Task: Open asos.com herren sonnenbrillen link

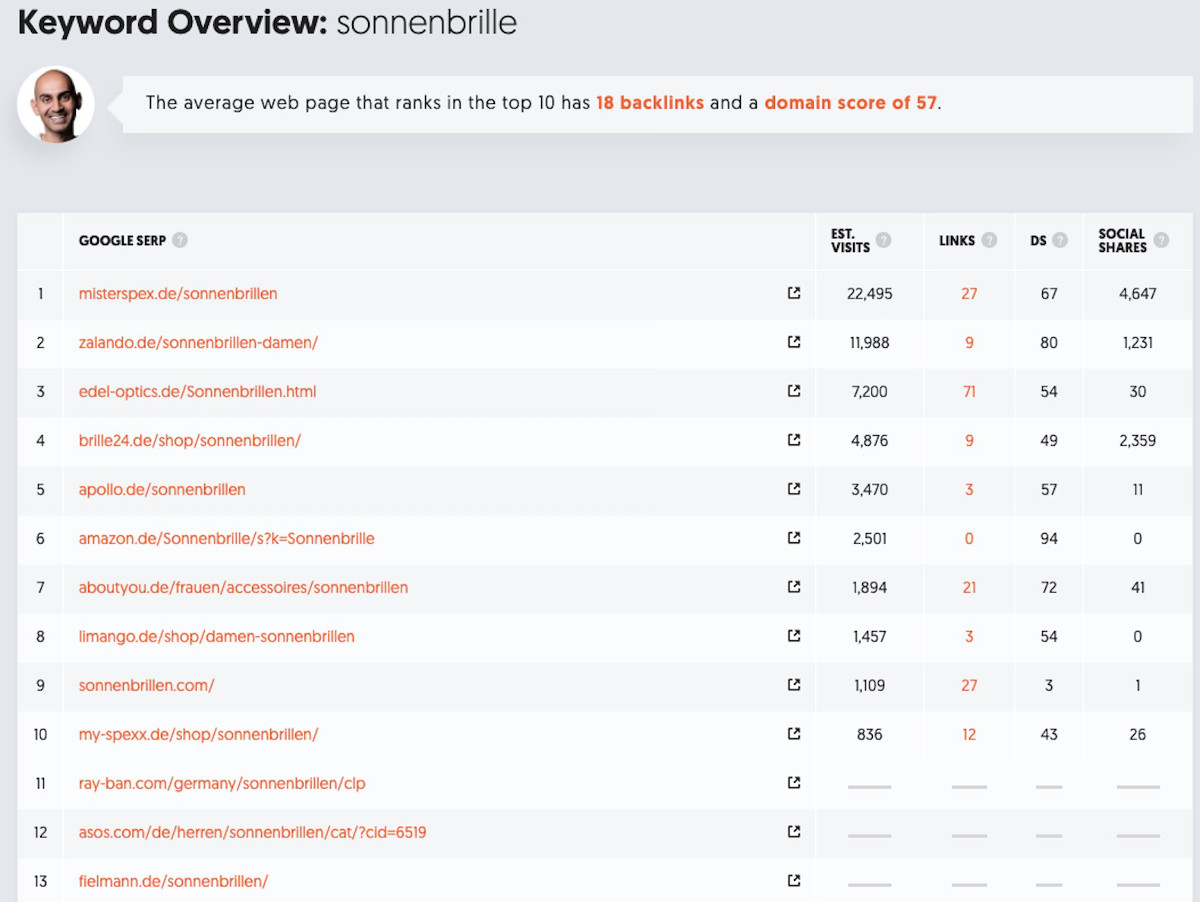Action: (253, 833)
